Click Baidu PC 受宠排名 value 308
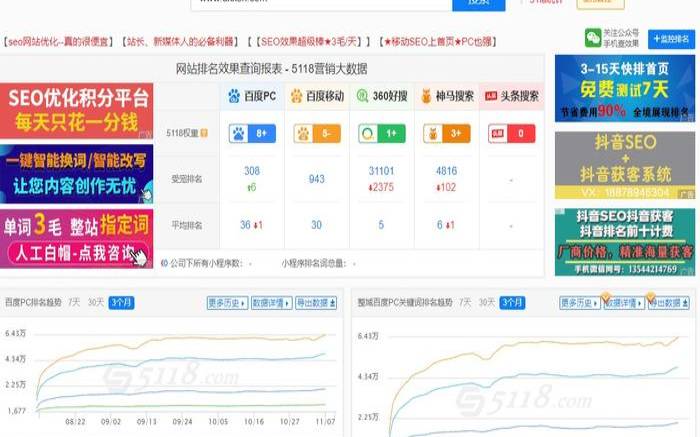The width and height of the screenshot is (700, 437). (x=252, y=171)
